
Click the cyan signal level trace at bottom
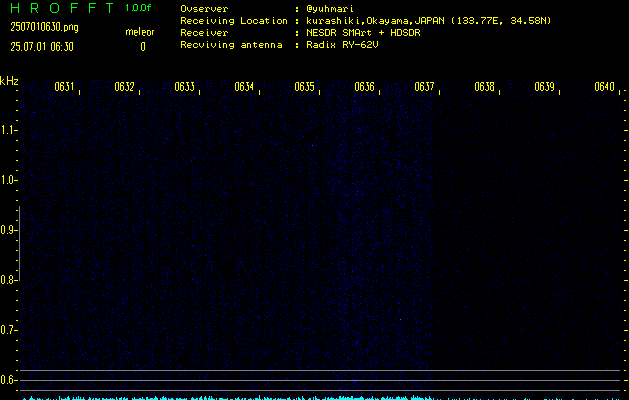coord(321,398)
